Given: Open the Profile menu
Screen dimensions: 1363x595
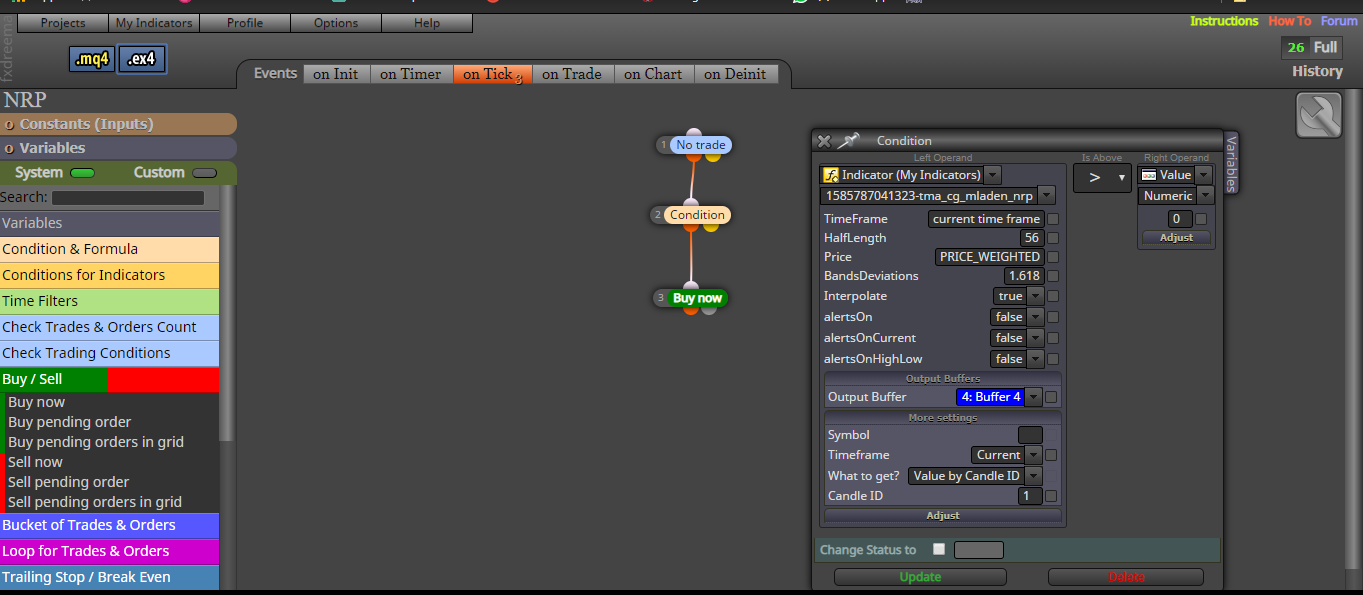Looking at the screenshot, I should [x=245, y=23].
